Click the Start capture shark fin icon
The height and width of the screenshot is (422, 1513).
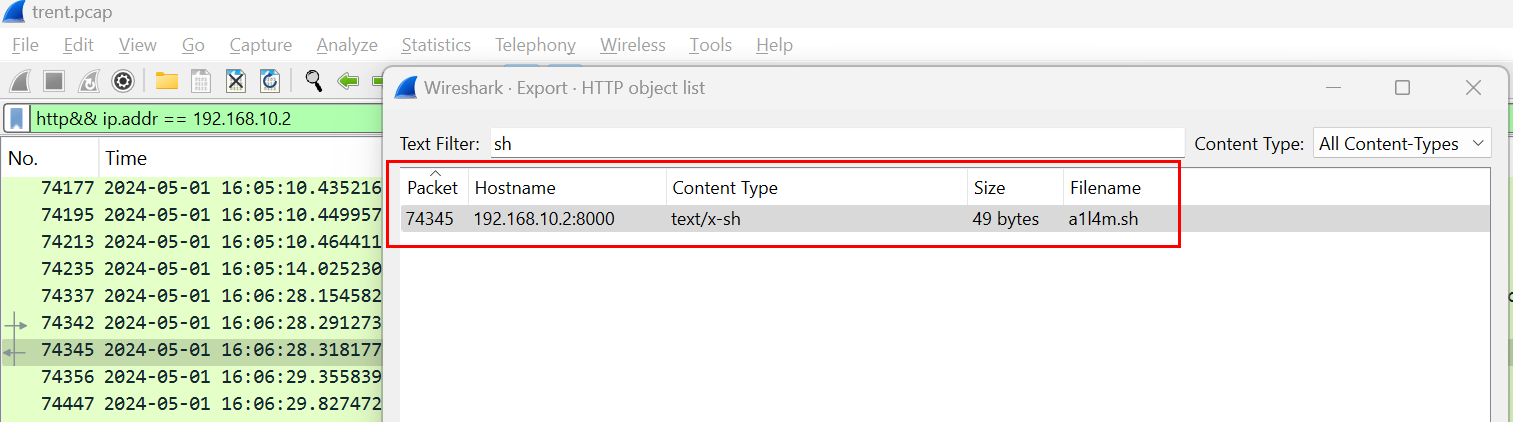[x=21, y=80]
